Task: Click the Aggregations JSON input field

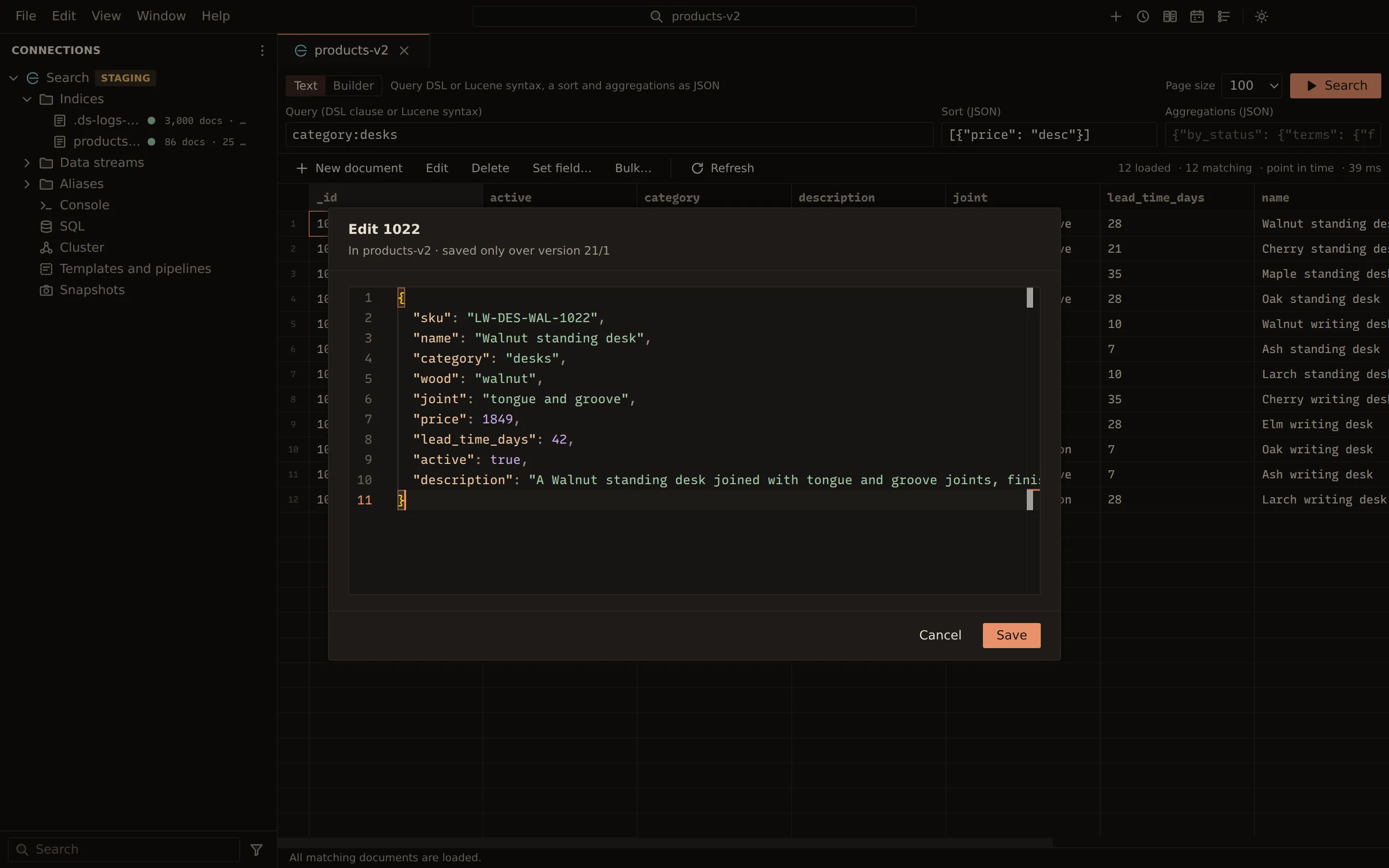Action: (x=1272, y=135)
